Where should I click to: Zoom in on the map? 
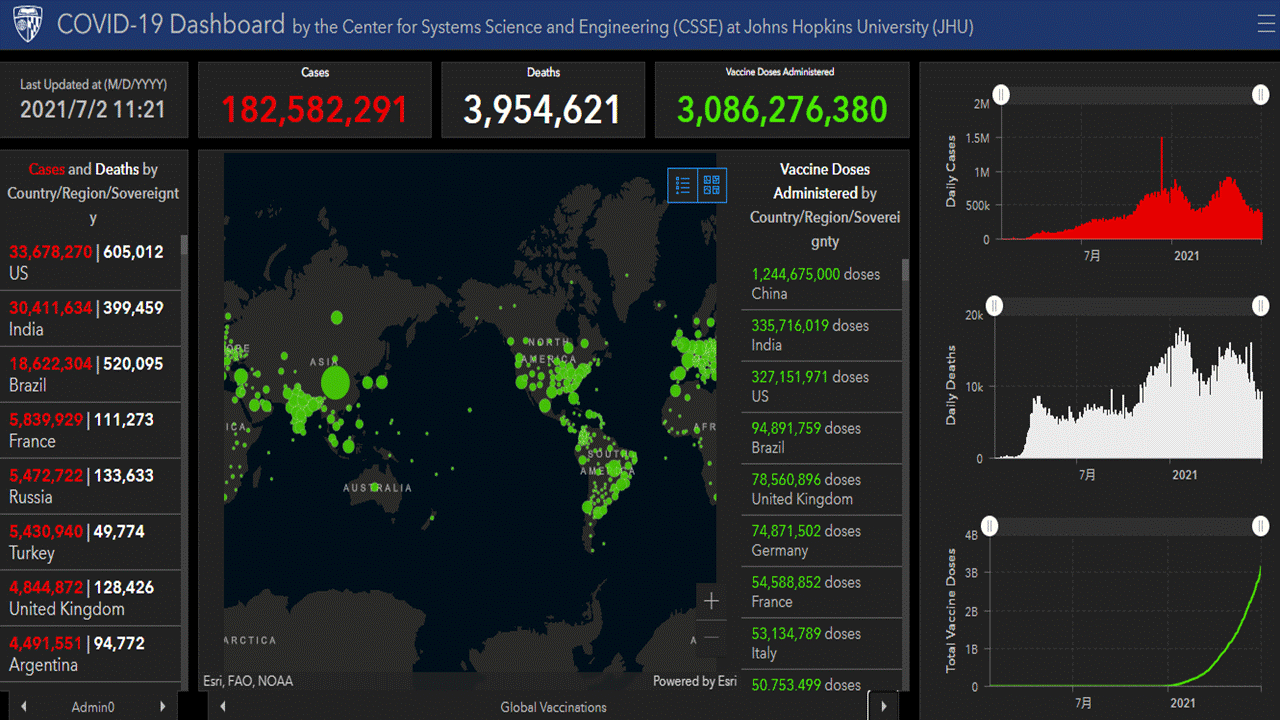click(711, 601)
